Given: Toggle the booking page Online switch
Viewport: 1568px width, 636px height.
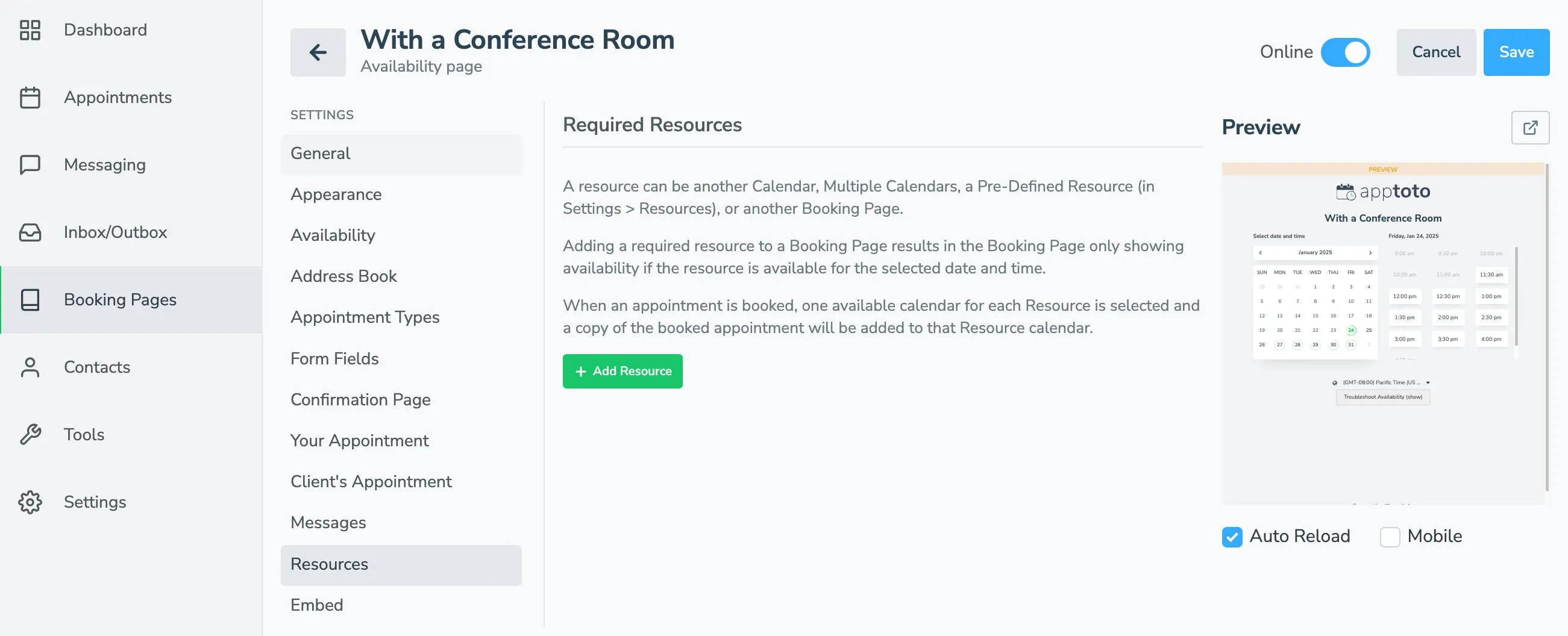Looking at the screenshot, I should coord(1345,52).
